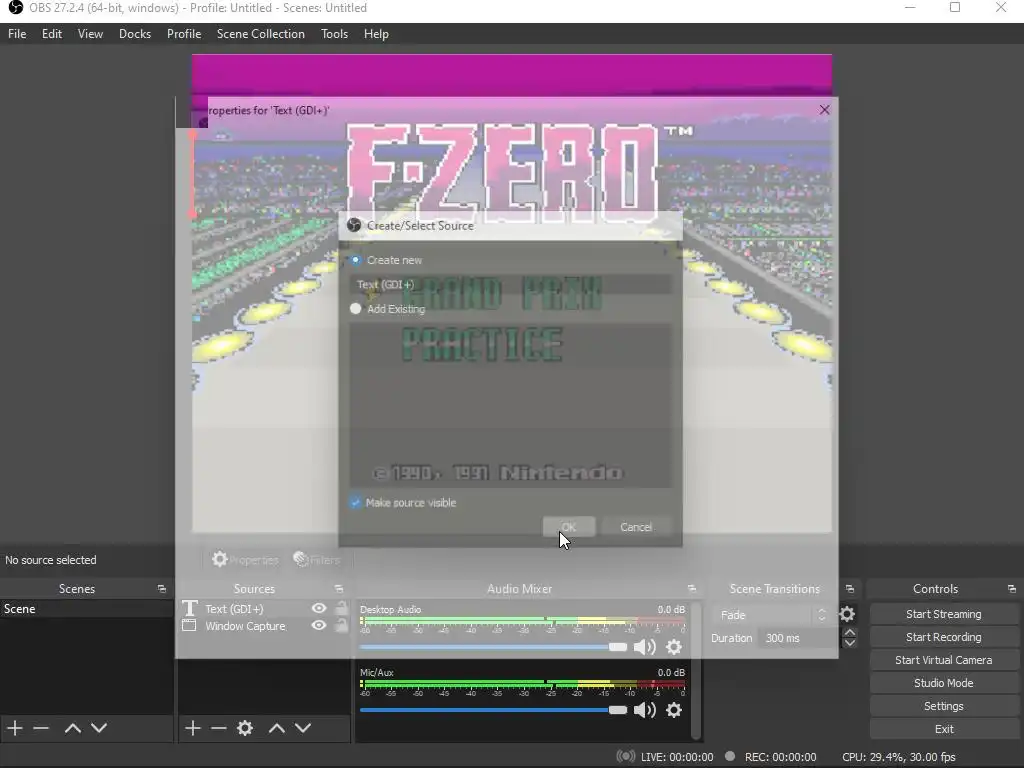Select Window Capture source row
Viewport: 1024px width, 768px height.
[263, 626]
